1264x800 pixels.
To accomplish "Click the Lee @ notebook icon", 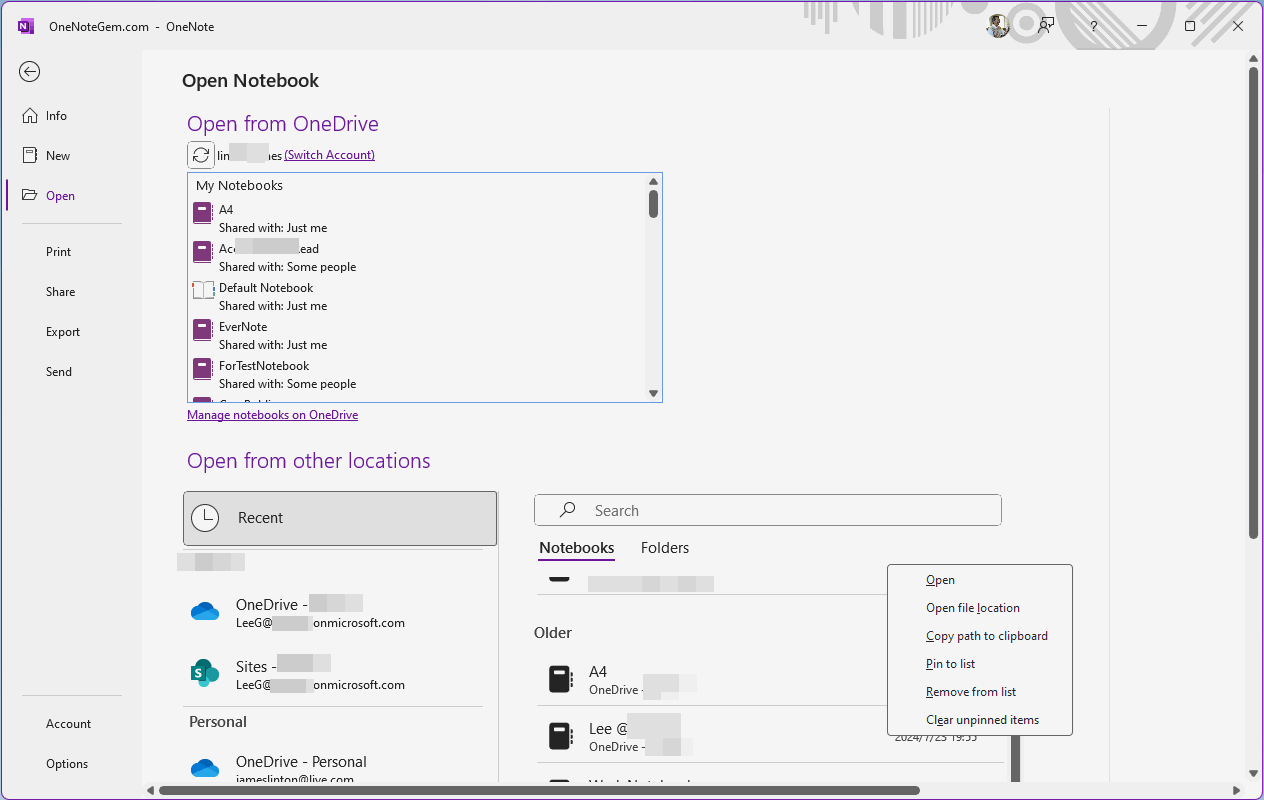I will click(561, 736).
